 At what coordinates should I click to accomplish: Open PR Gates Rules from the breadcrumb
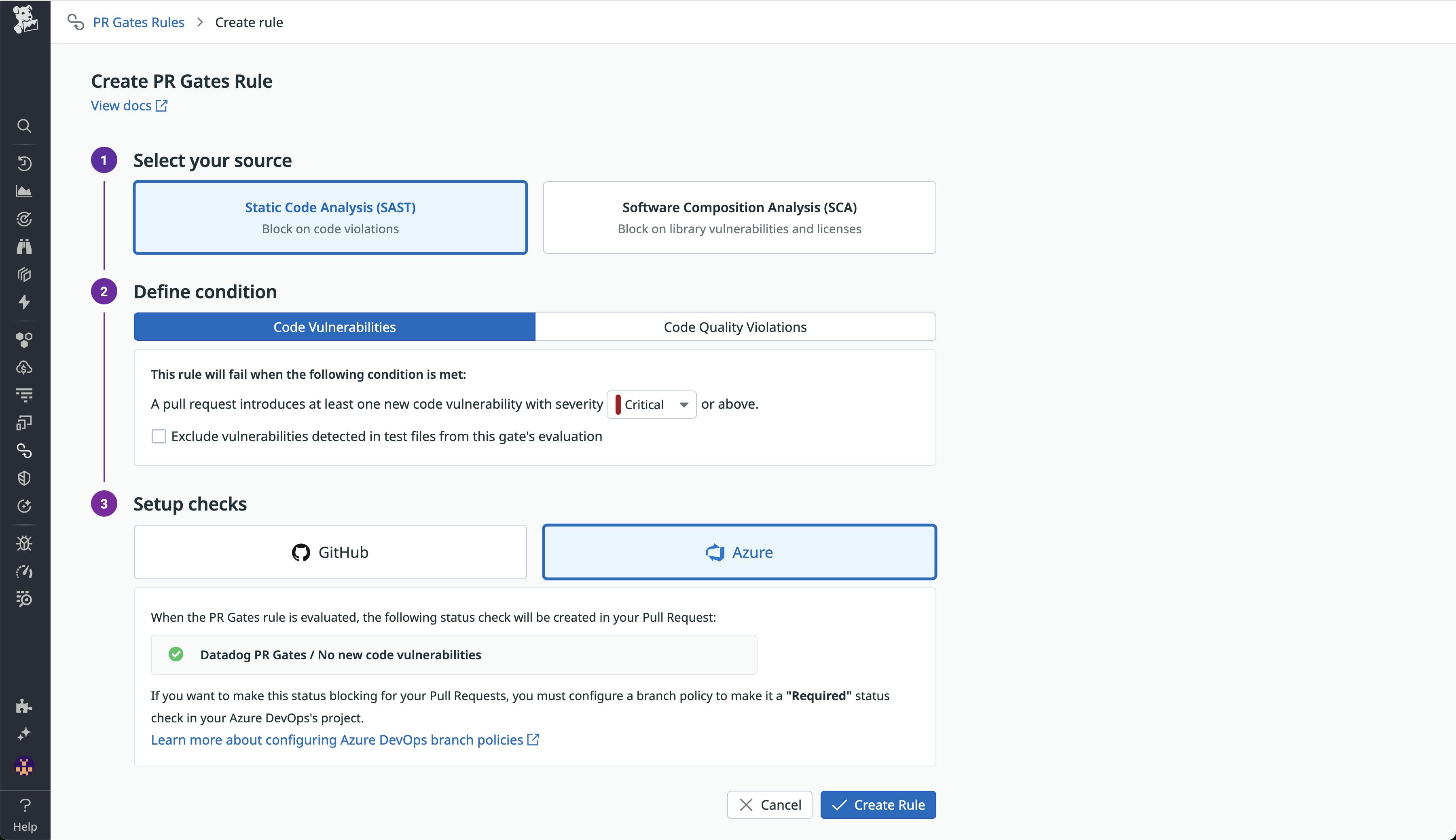click(138, 22)
